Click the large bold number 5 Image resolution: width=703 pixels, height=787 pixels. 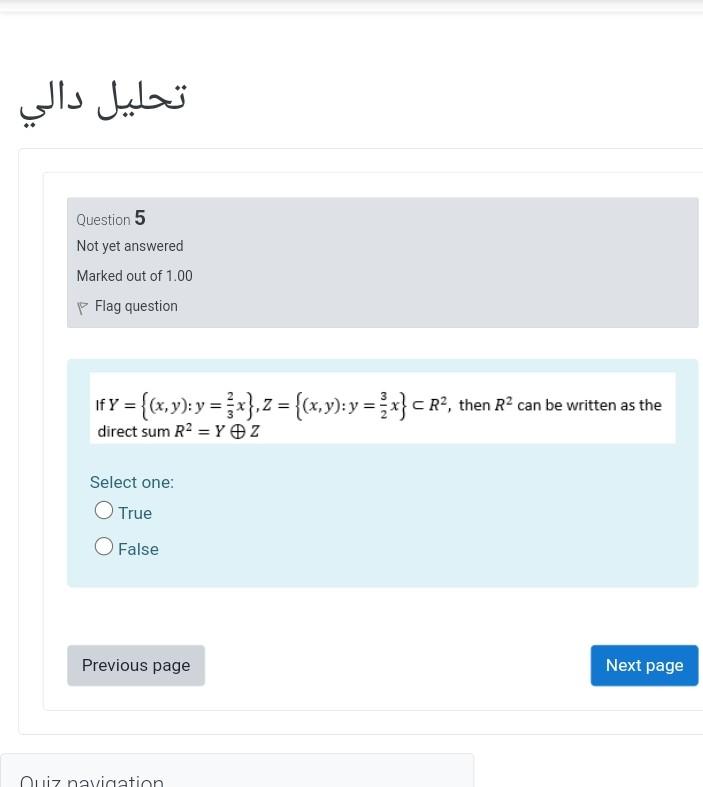[x=140, y=218]
